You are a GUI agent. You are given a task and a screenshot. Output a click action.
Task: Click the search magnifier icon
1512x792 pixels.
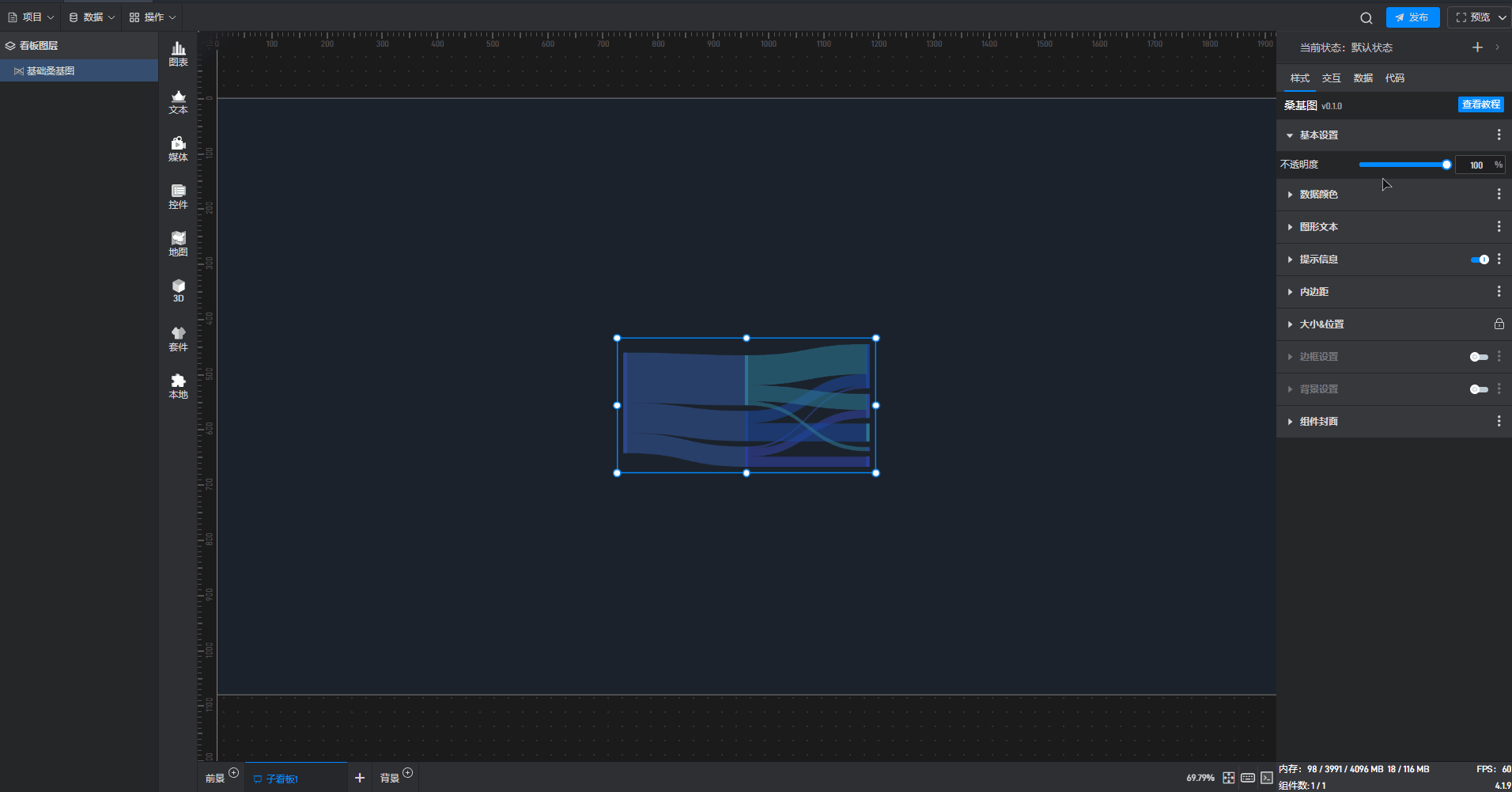(x=1366, y=18)
